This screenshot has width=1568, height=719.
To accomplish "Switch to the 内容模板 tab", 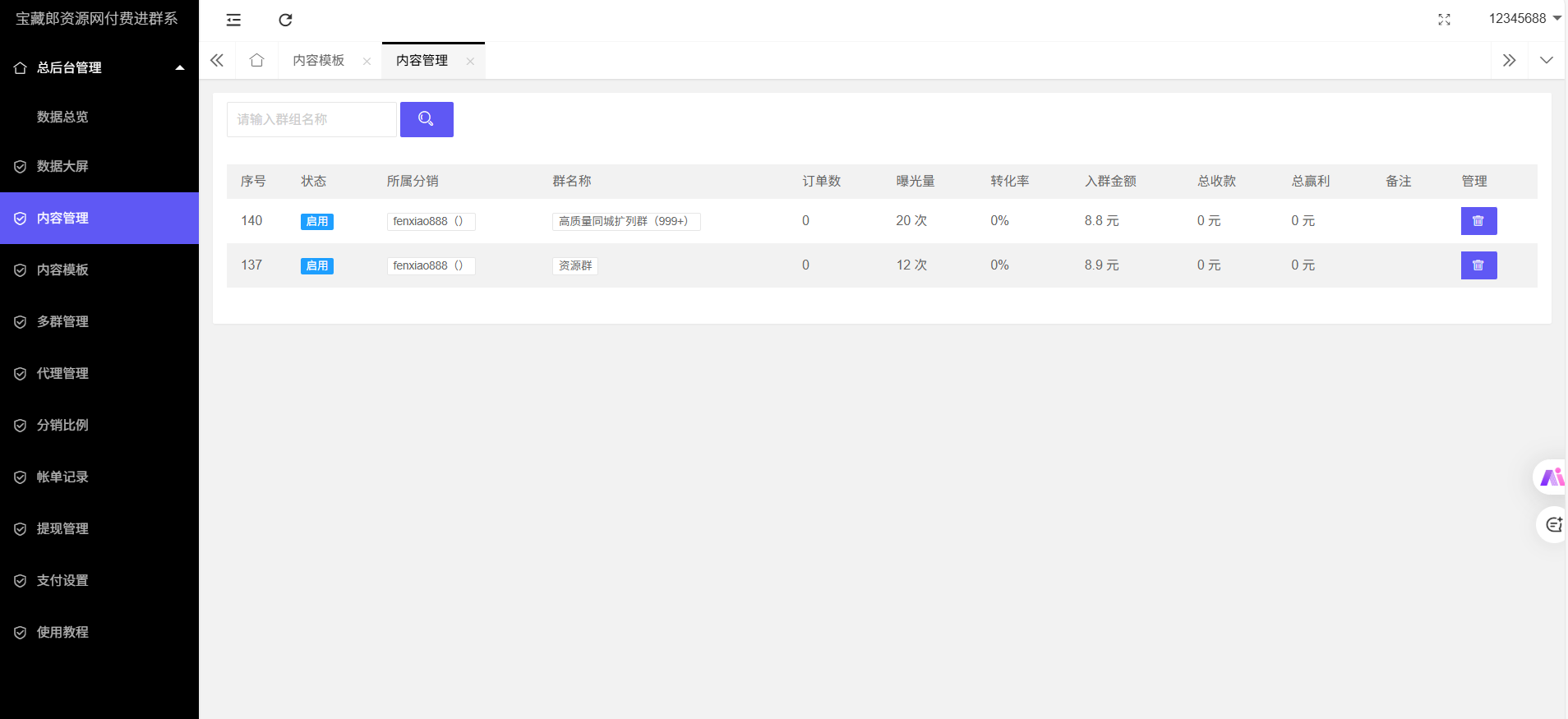I will click(x=319, y=60).
